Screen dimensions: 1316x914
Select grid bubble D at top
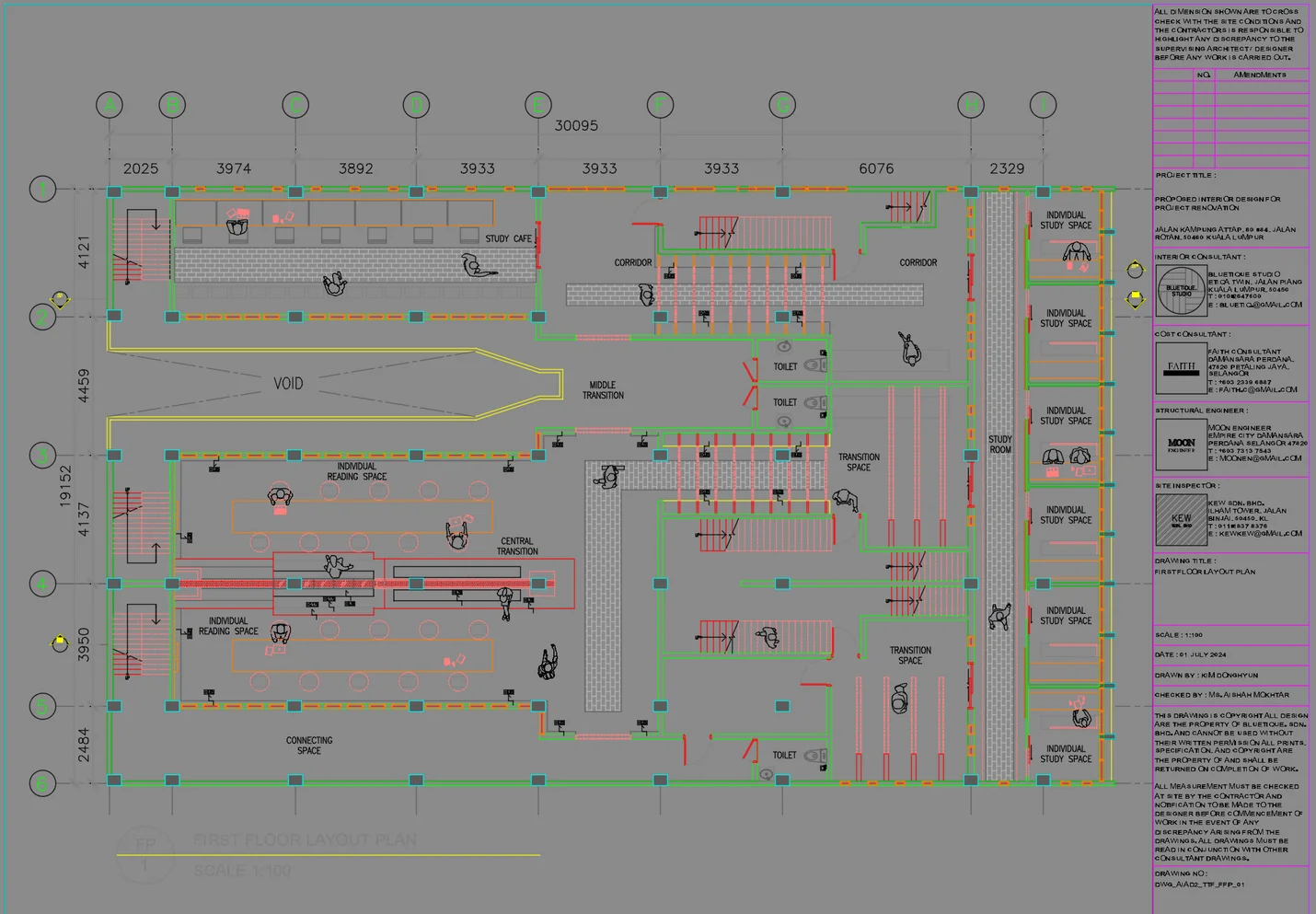click(x=416, y=105)
